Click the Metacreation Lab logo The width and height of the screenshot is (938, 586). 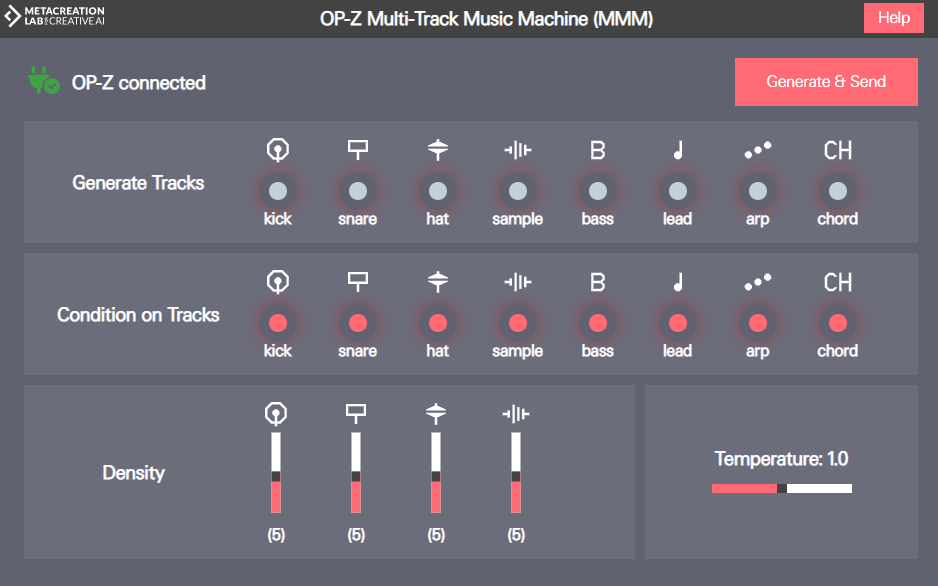pos(54,16)
